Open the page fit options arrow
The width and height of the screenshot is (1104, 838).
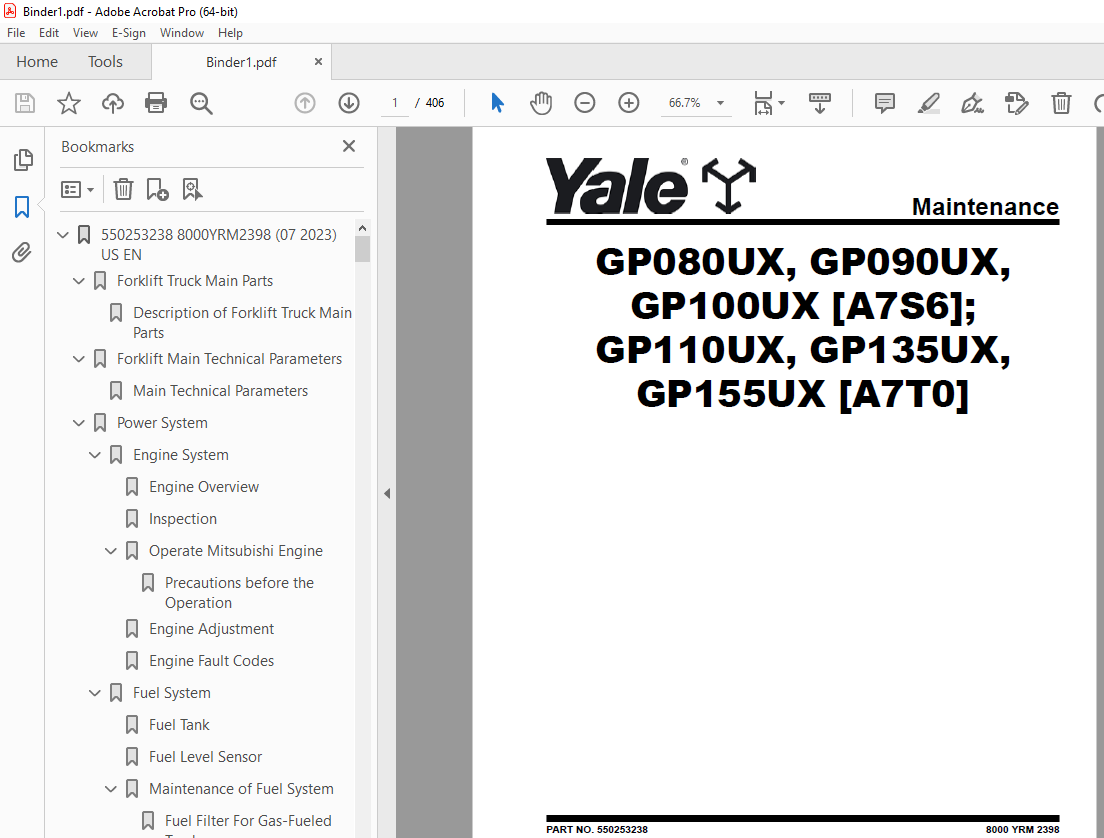[782, 103]
